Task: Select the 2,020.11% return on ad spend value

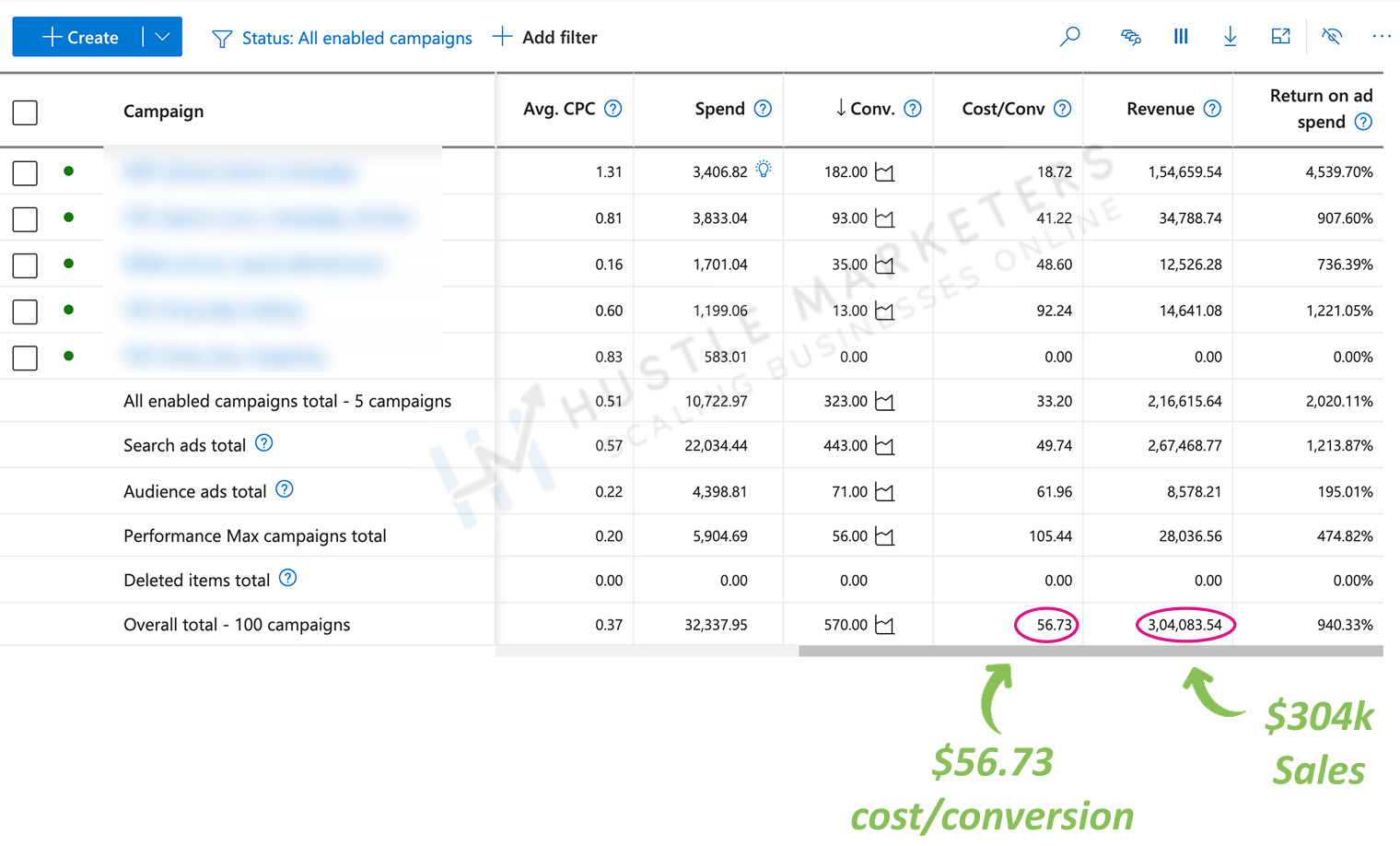Action: 1338,402
